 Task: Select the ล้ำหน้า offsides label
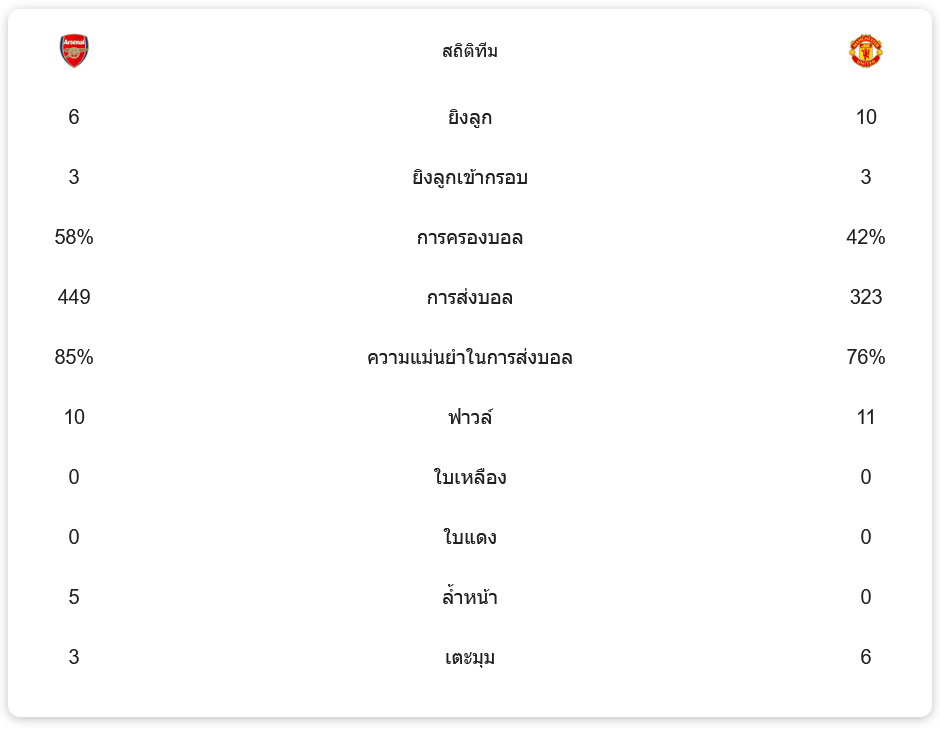470,598
